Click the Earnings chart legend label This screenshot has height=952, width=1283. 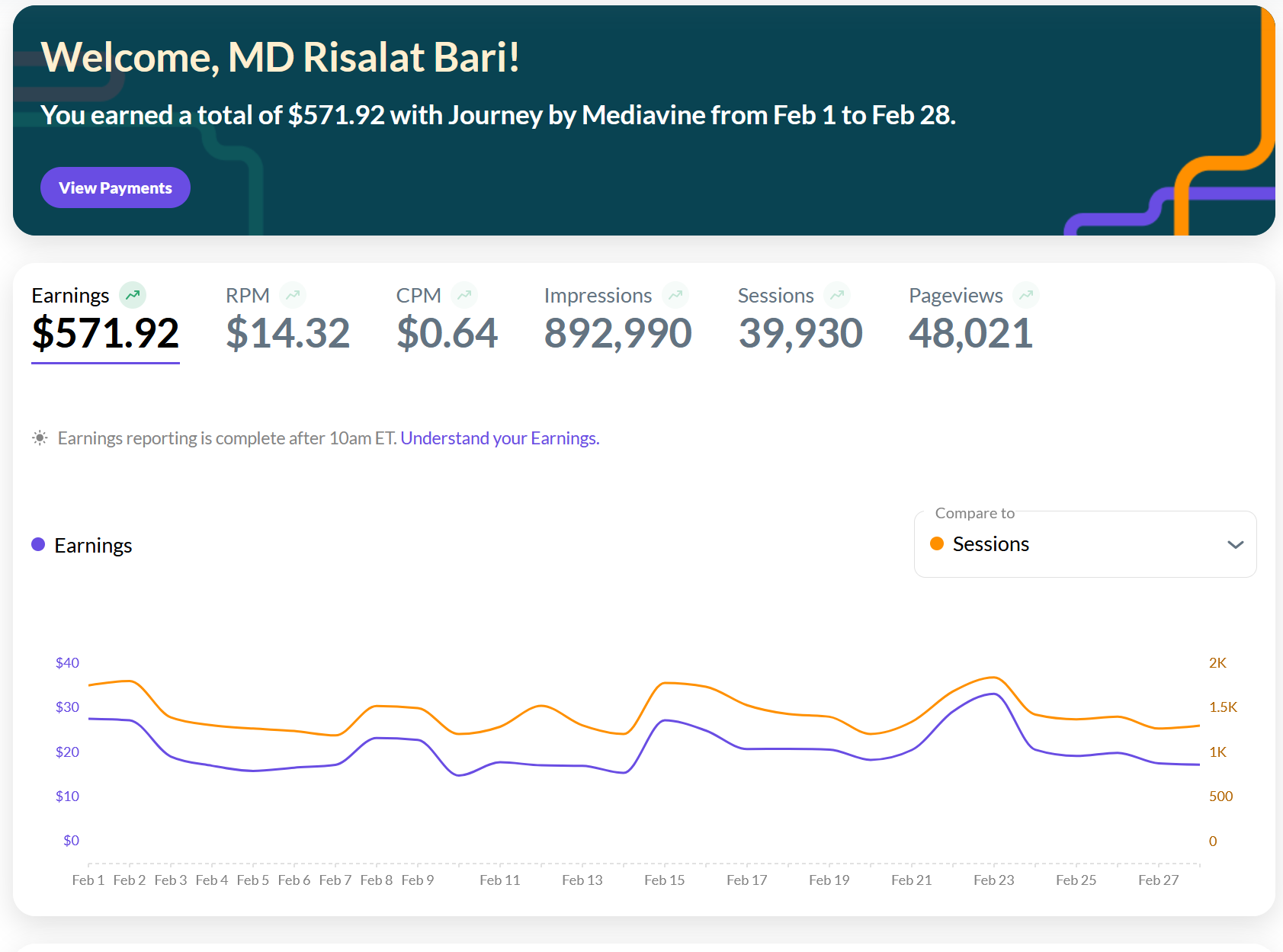click(93, 545)
